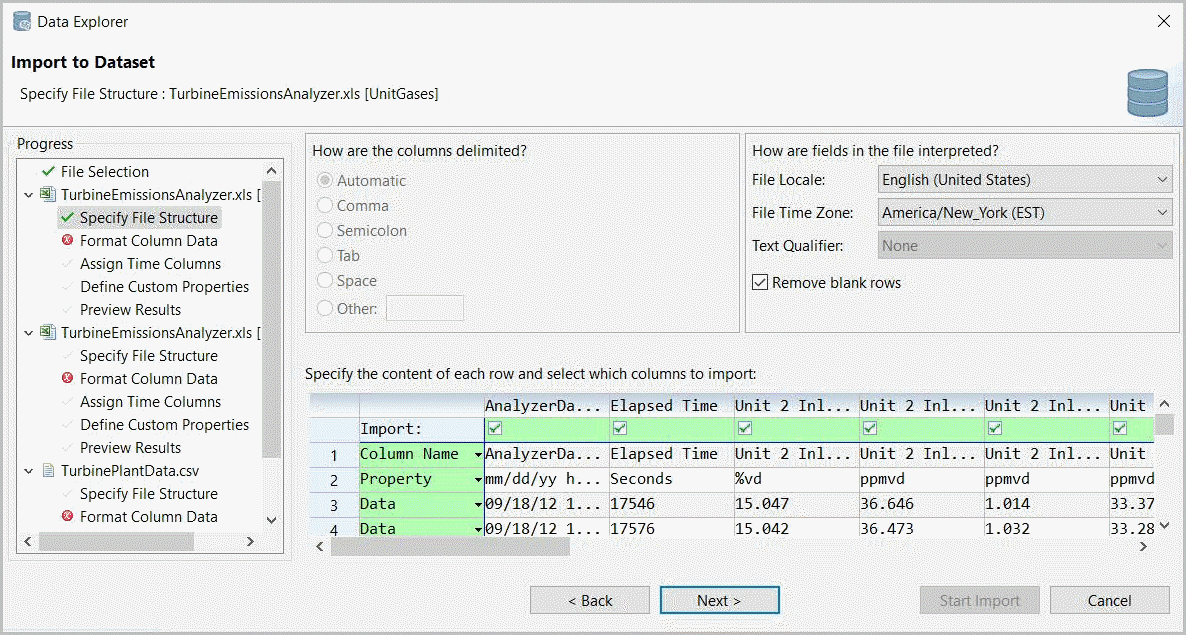The image size is (1186, 635).
Task: Click green checkmark beside File Selection
Action: pyautogui.click(x=48, y=172)
